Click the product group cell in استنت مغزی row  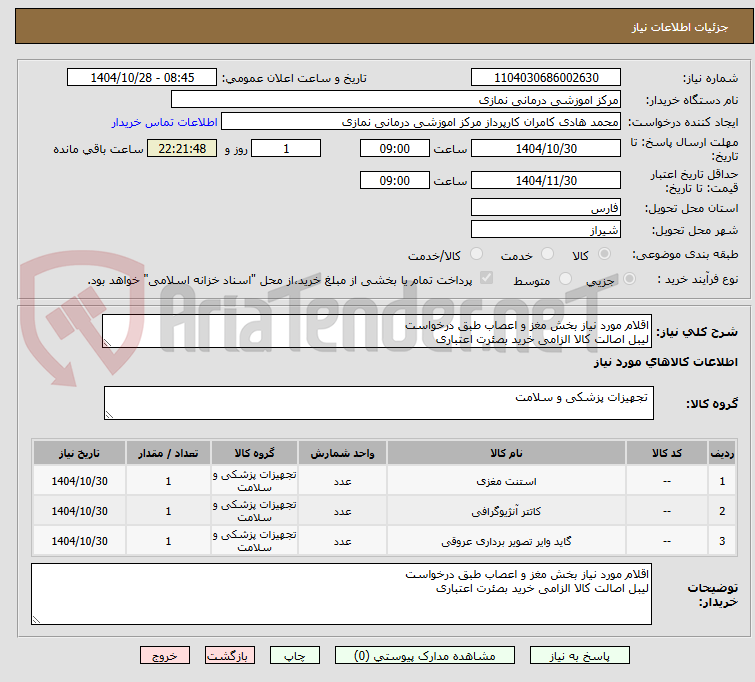[x=254, y=481]
